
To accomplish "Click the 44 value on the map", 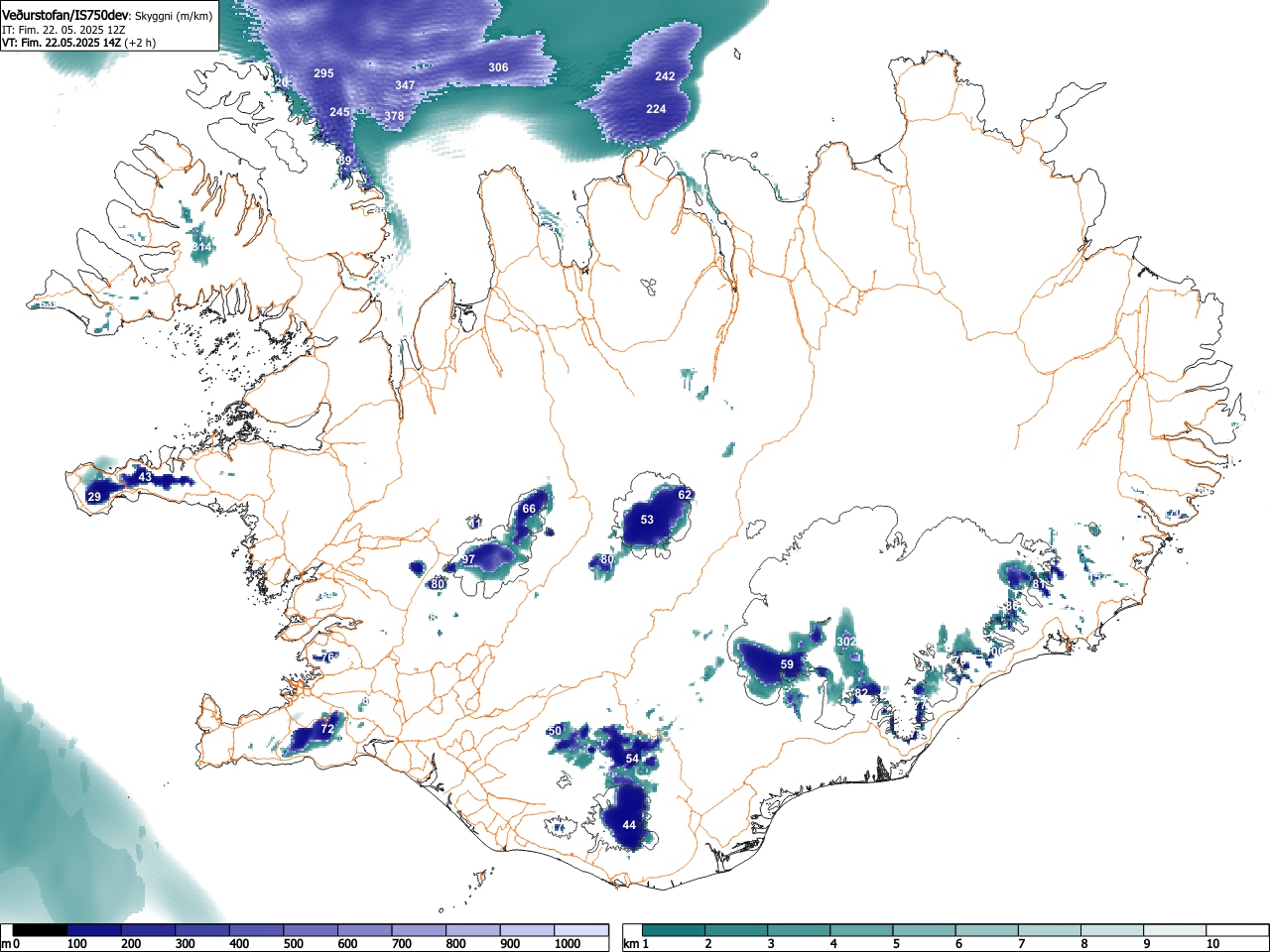I will click(629, 825).
